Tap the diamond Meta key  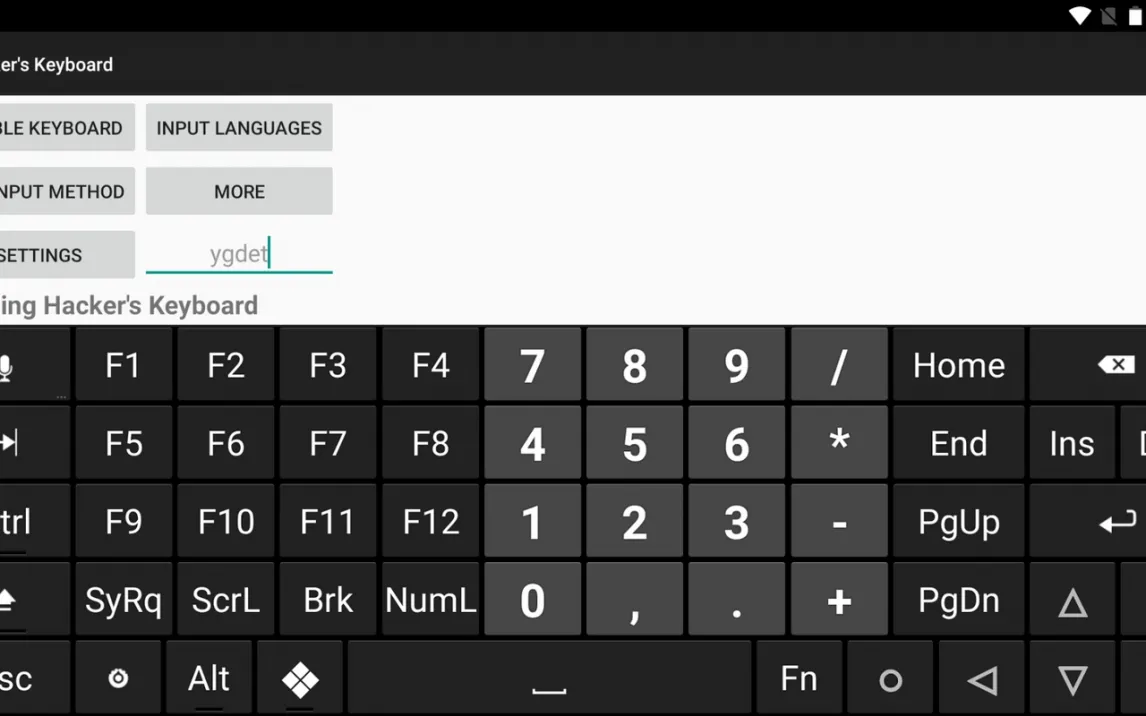pyautogui.click(x=300, y=679)
